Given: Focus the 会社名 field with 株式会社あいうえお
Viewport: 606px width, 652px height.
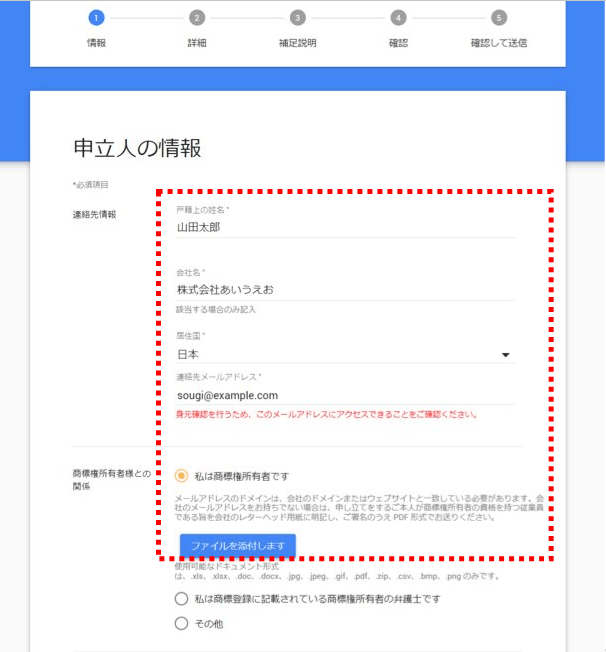Looking at the screenshot, I should pyautogui.click(x=345, y=289).
